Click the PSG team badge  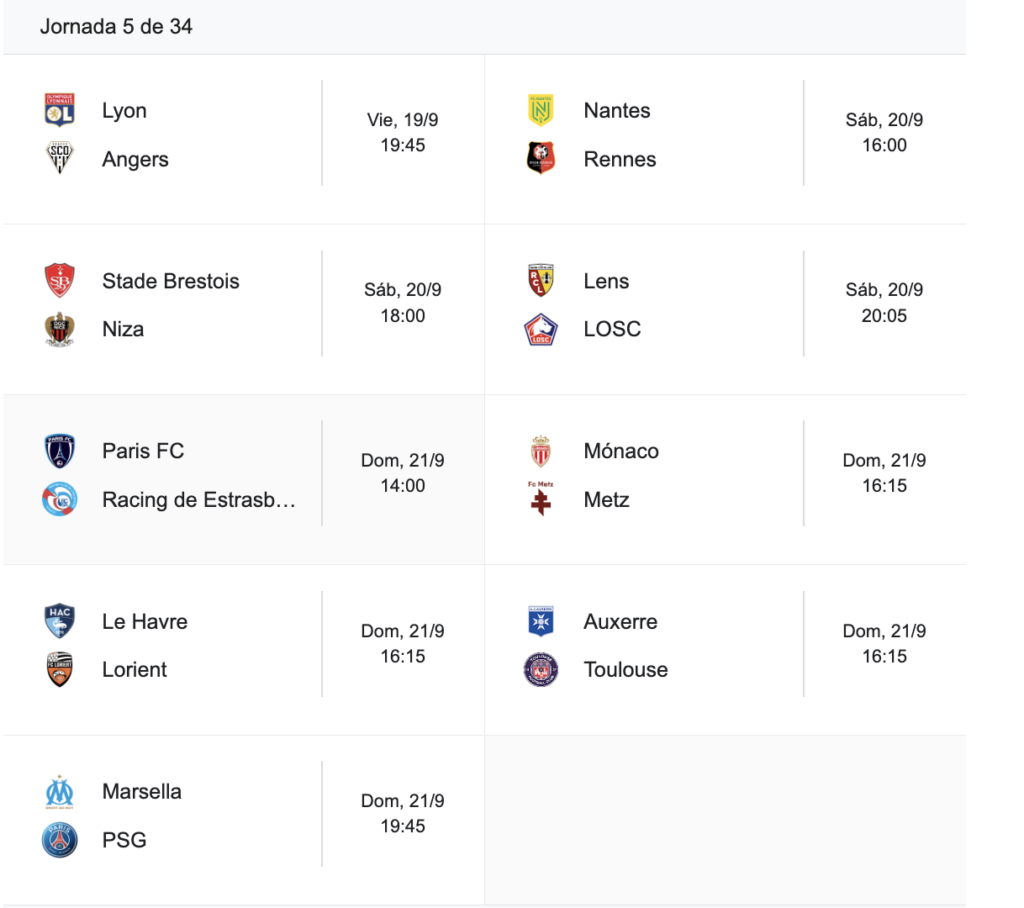tap(60, 840)
